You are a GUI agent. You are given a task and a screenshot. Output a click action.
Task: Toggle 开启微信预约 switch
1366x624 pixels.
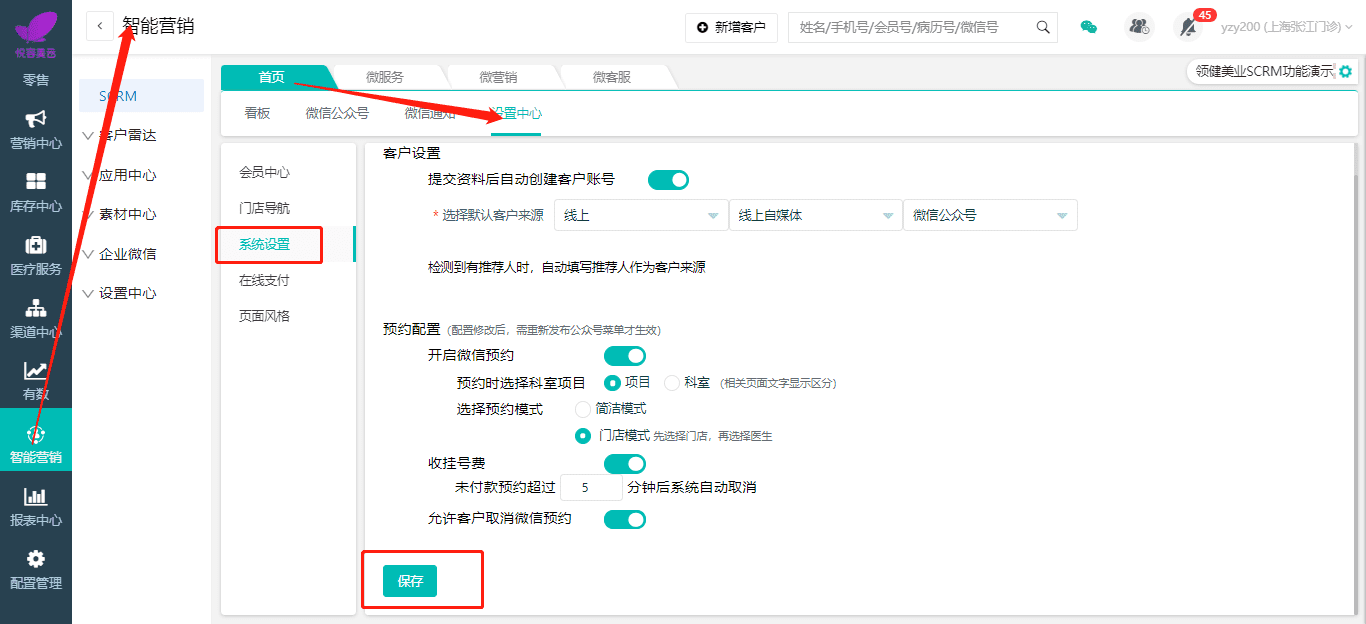pyautogui.click(x=624, y=355)
